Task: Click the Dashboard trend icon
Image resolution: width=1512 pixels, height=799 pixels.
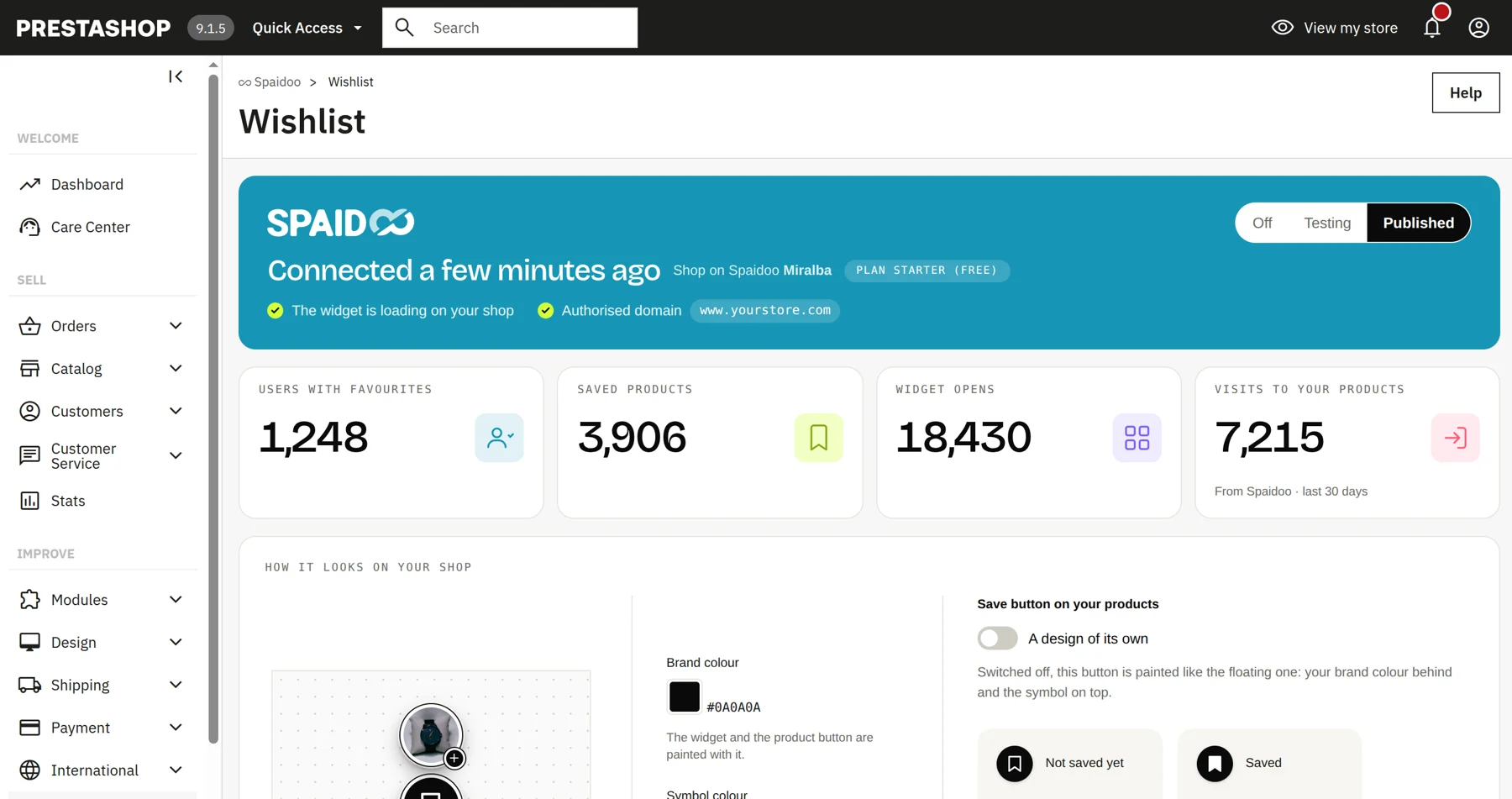Action: click(29, 184)
